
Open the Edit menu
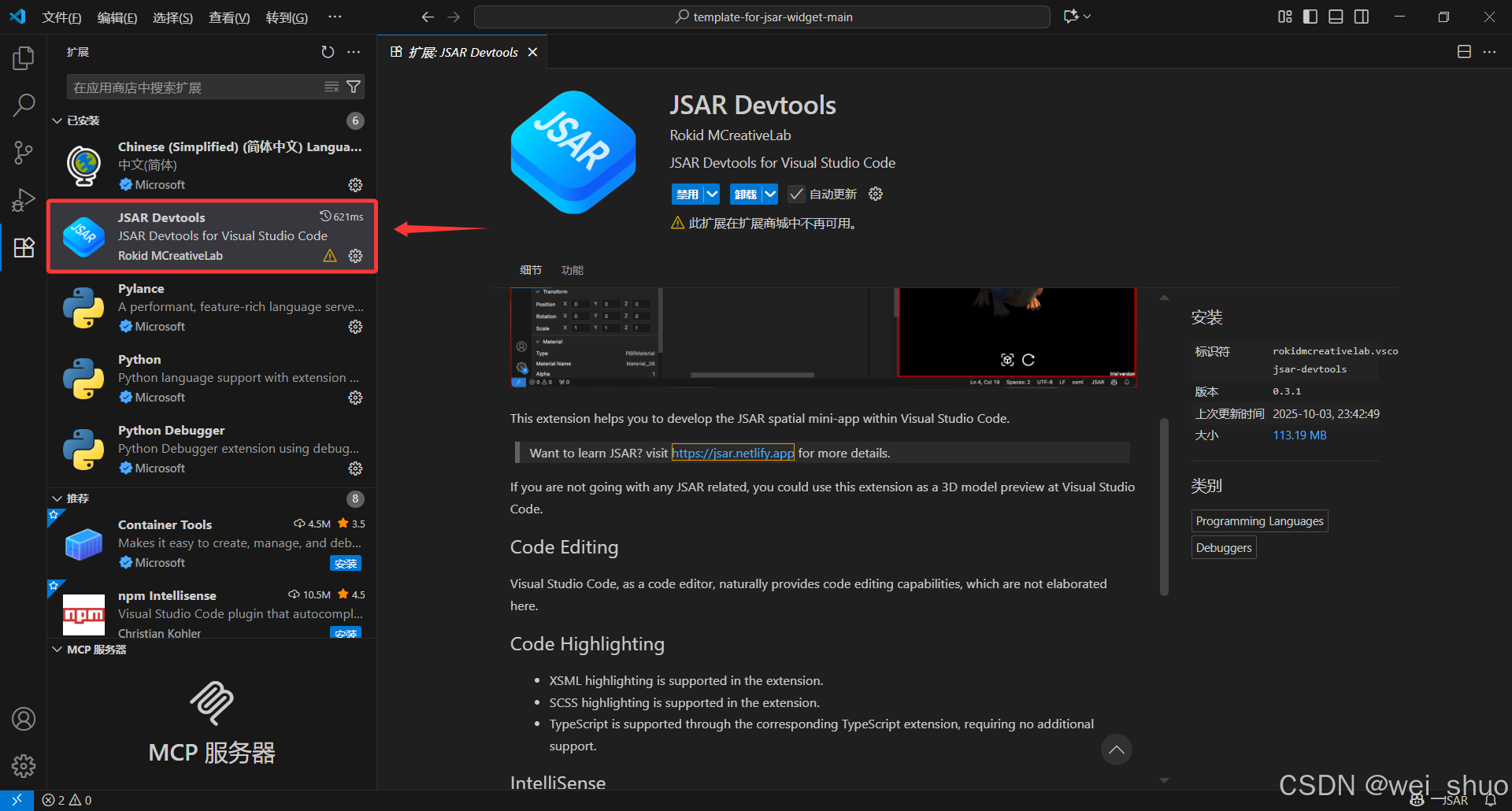pyautogui.click(x=117, y=17)
